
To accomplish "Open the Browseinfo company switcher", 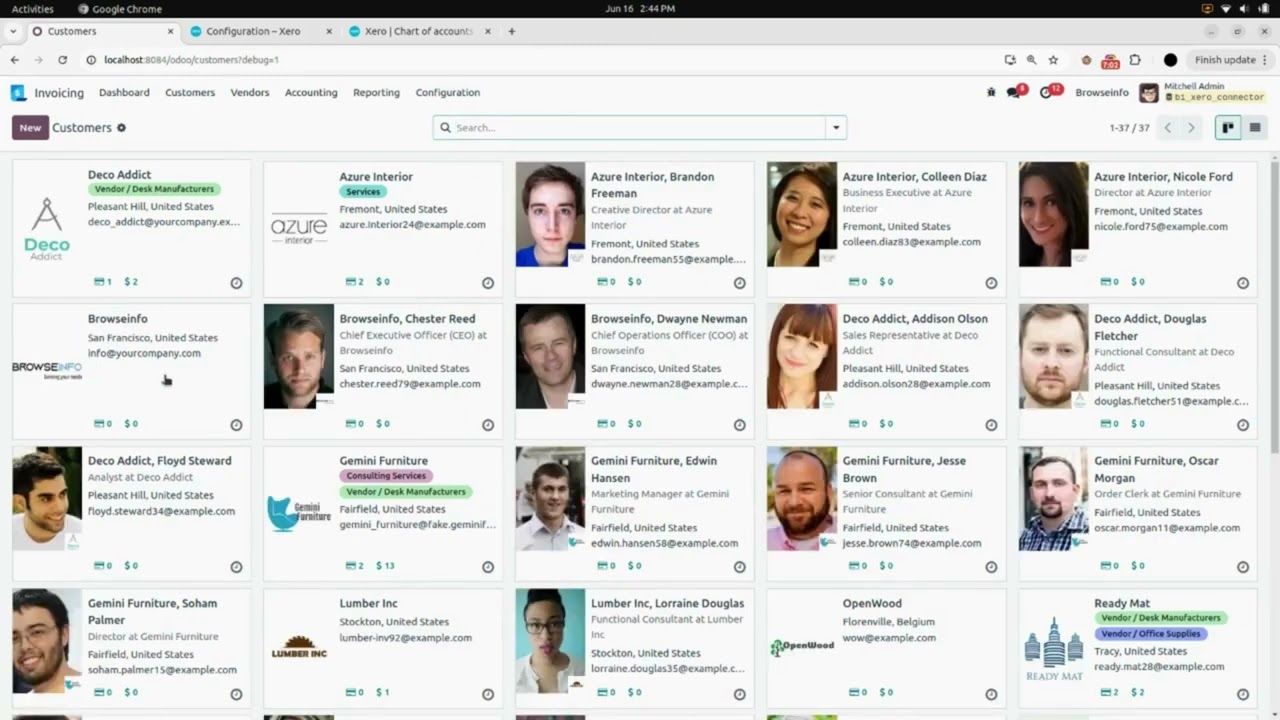I will [x=1102, y=92].
